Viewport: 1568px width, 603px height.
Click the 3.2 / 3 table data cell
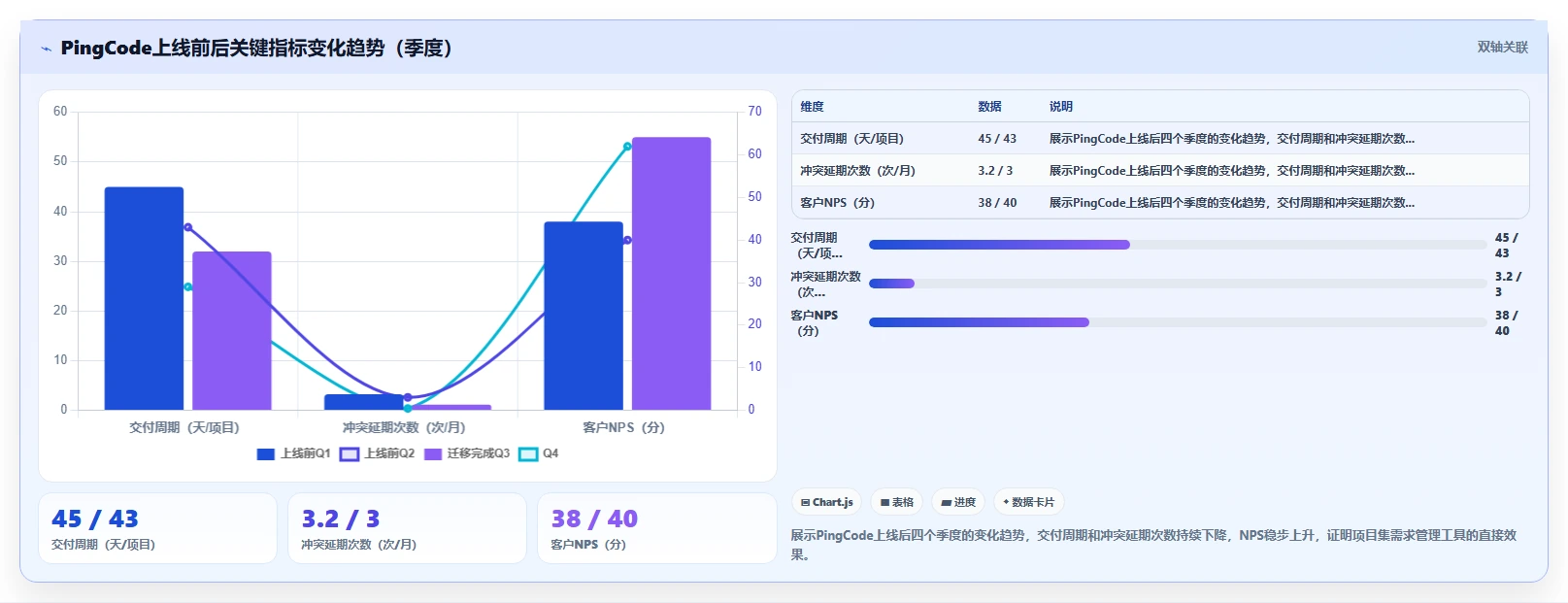995,171
